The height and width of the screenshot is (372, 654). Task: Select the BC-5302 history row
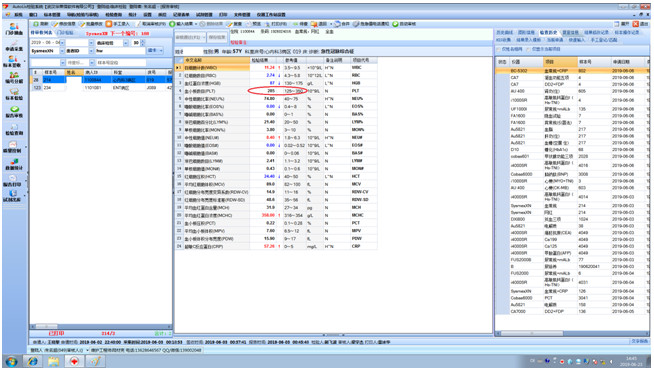572,71
